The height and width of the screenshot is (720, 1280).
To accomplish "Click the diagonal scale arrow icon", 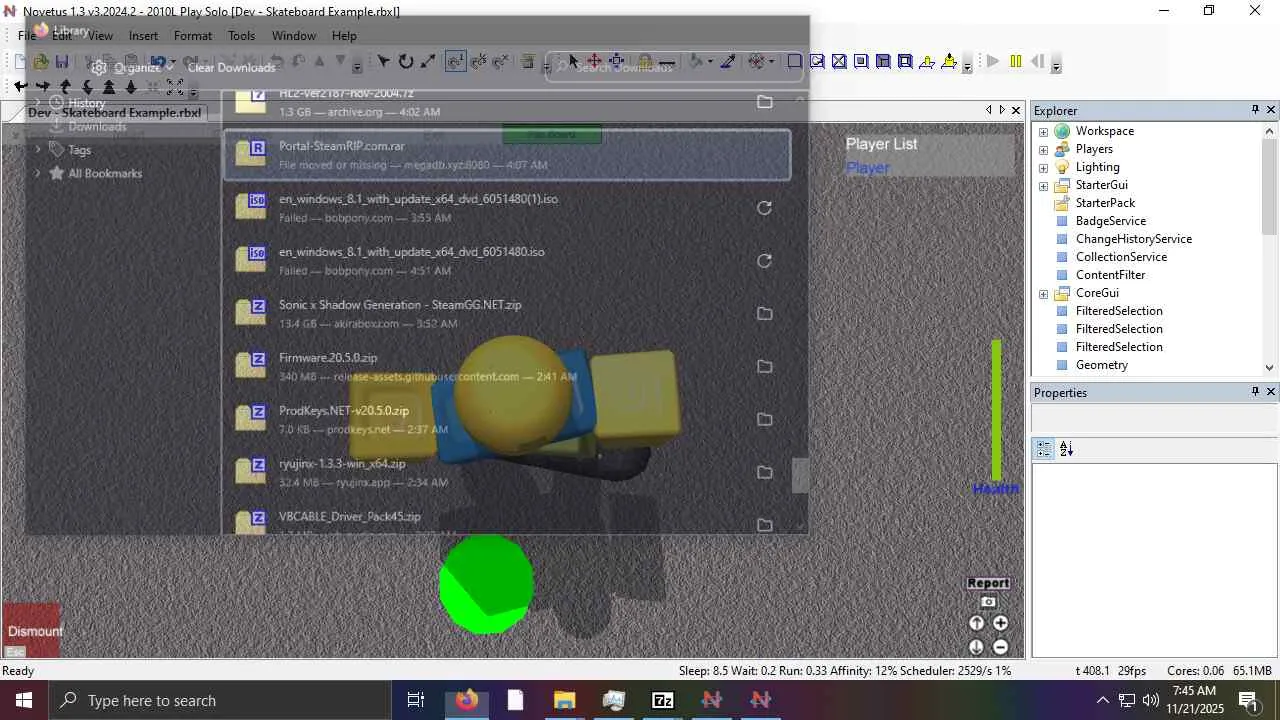I will (x=428, y=62).
